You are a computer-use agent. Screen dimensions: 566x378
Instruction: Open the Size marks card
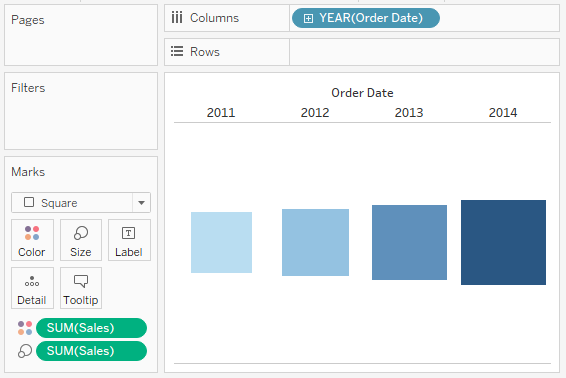[81, 240]
